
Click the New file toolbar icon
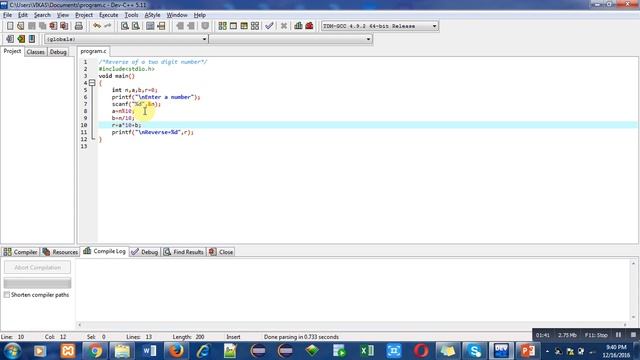pos(10,26)
